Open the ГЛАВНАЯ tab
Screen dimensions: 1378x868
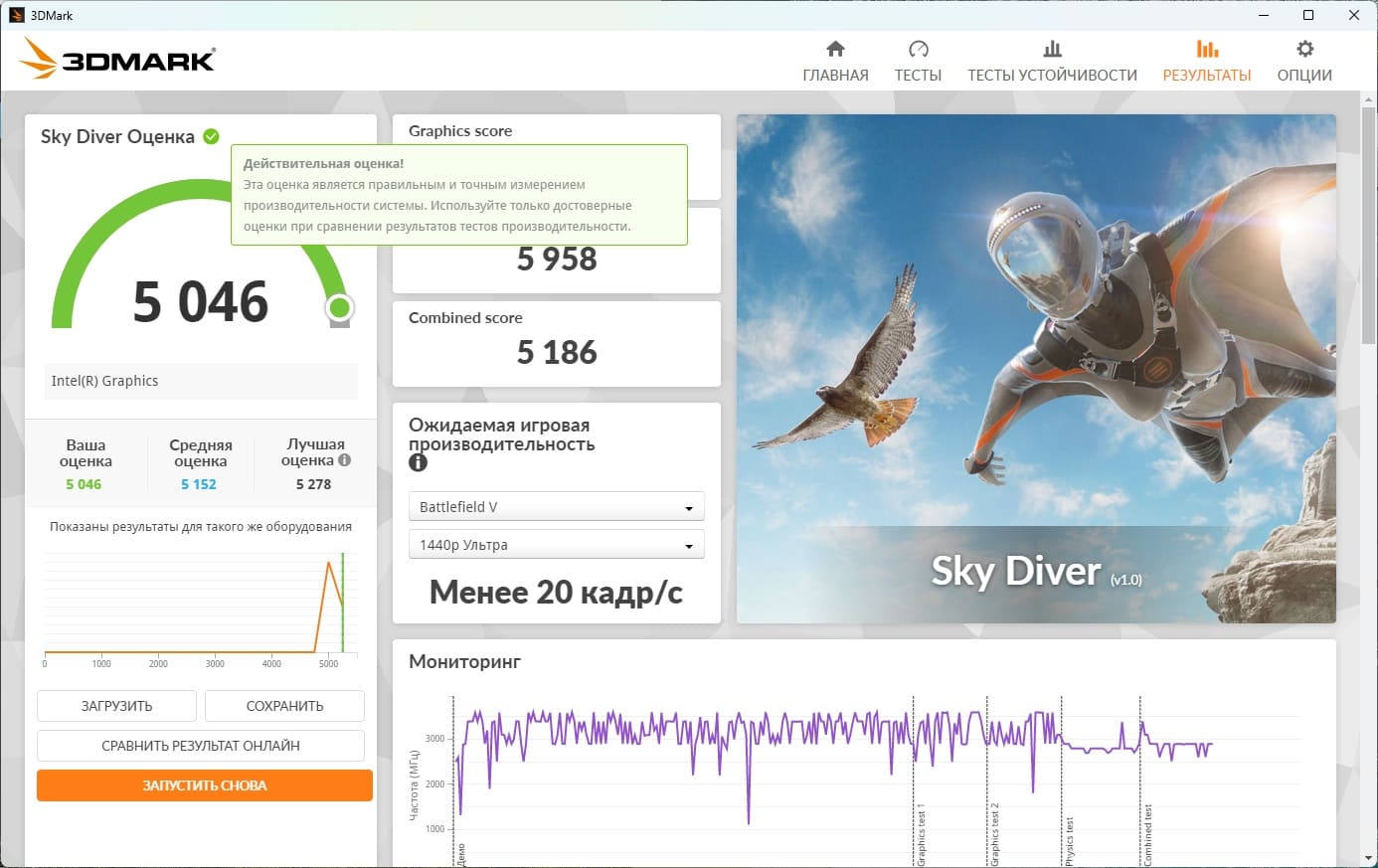[x=835, y=62]
